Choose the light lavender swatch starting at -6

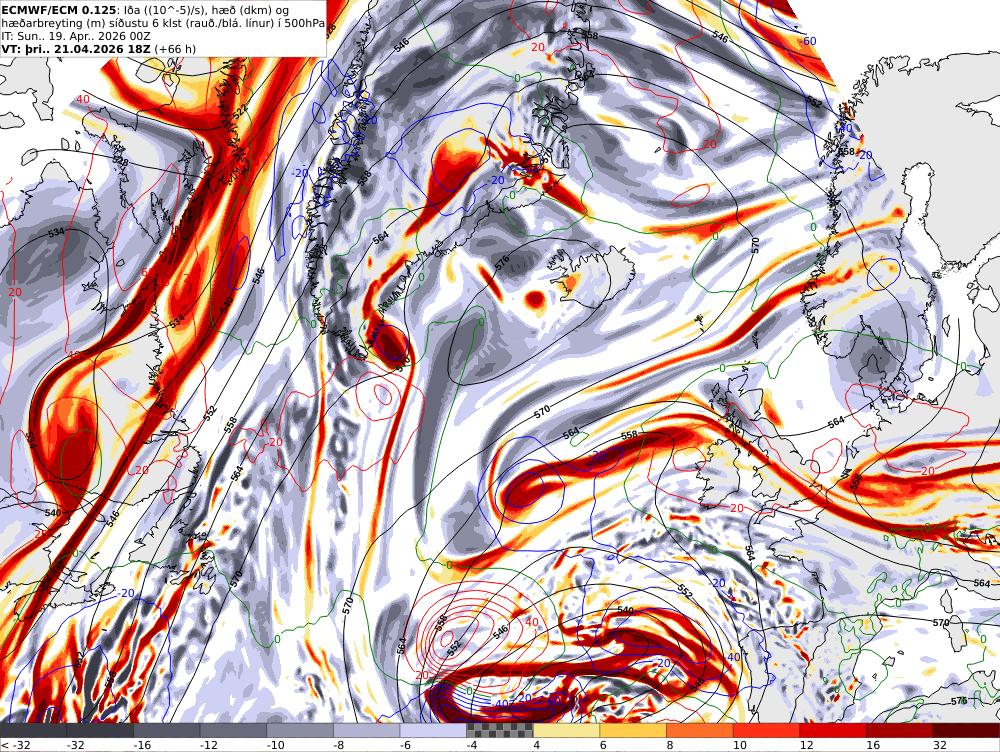(x=433, y=730)
